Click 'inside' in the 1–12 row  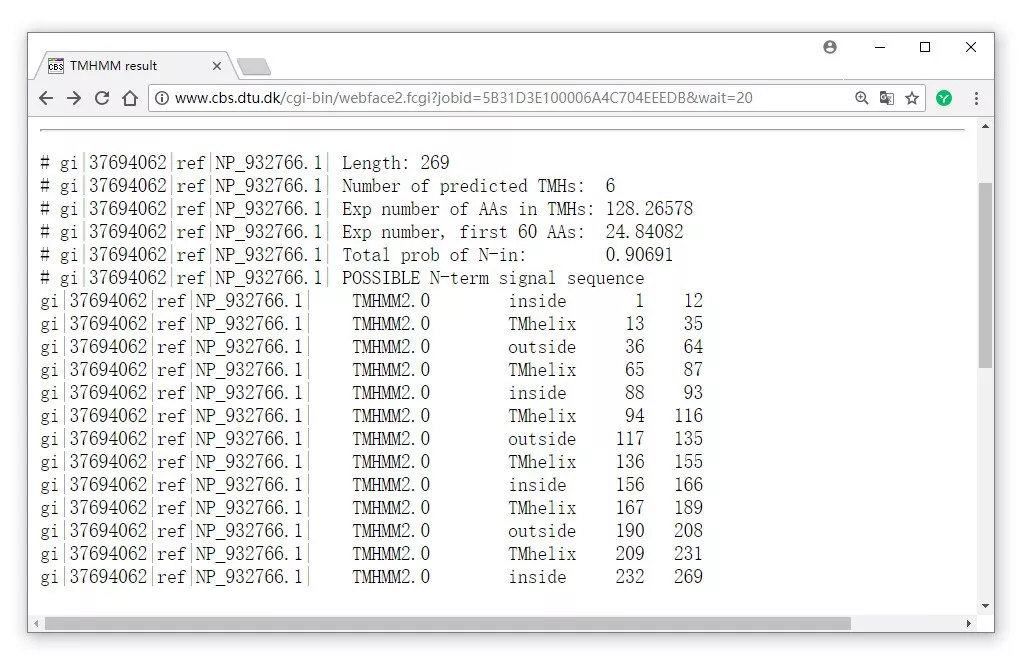(538, 301)
